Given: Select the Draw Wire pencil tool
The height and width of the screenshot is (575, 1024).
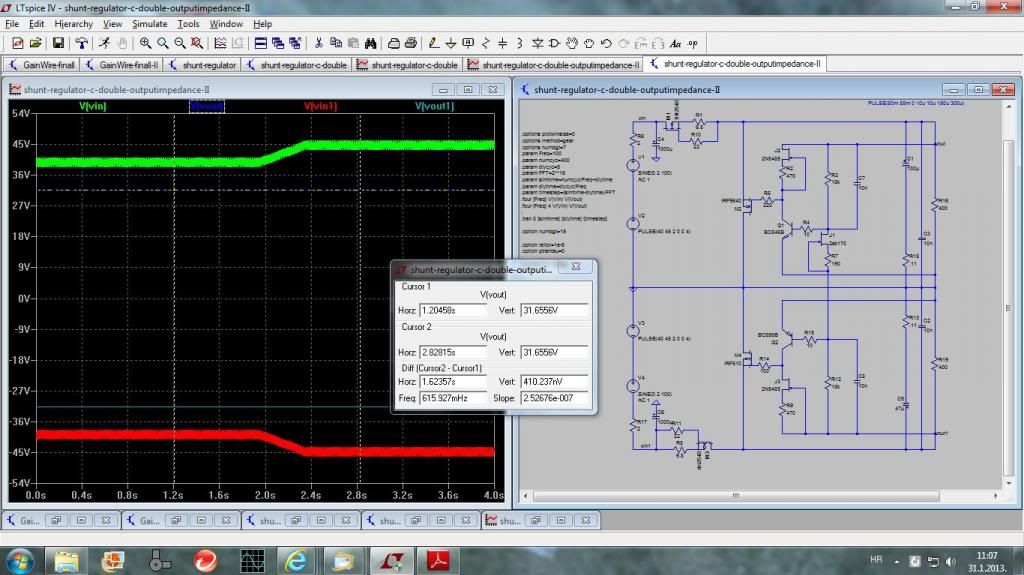Looking at the screenshot, I should coord(434,44).
